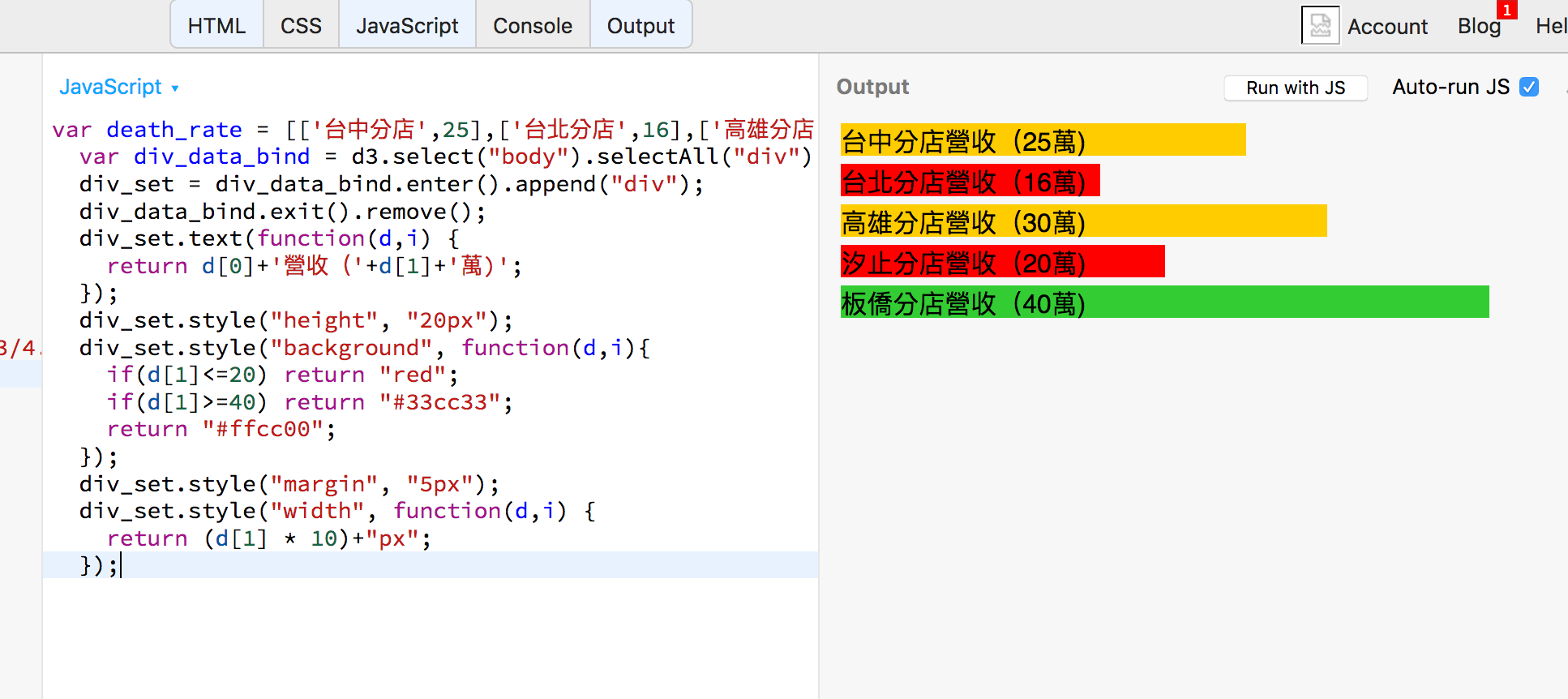The width and height of the screenshot is (1568, 699).
Task: Click the line 'return (d[1] * 10)+"px"'
Action: [x=269, y=538]
